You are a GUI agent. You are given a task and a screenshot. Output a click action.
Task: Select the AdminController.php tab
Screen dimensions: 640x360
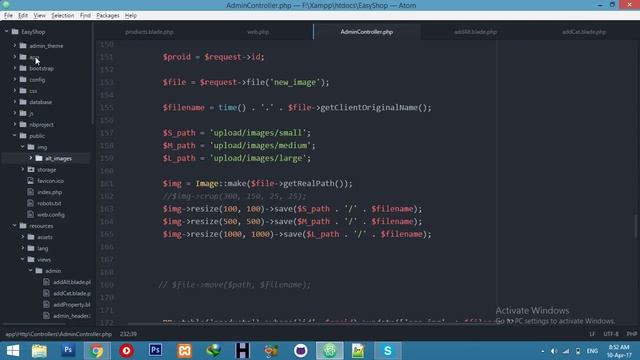(x=367, y=32)
